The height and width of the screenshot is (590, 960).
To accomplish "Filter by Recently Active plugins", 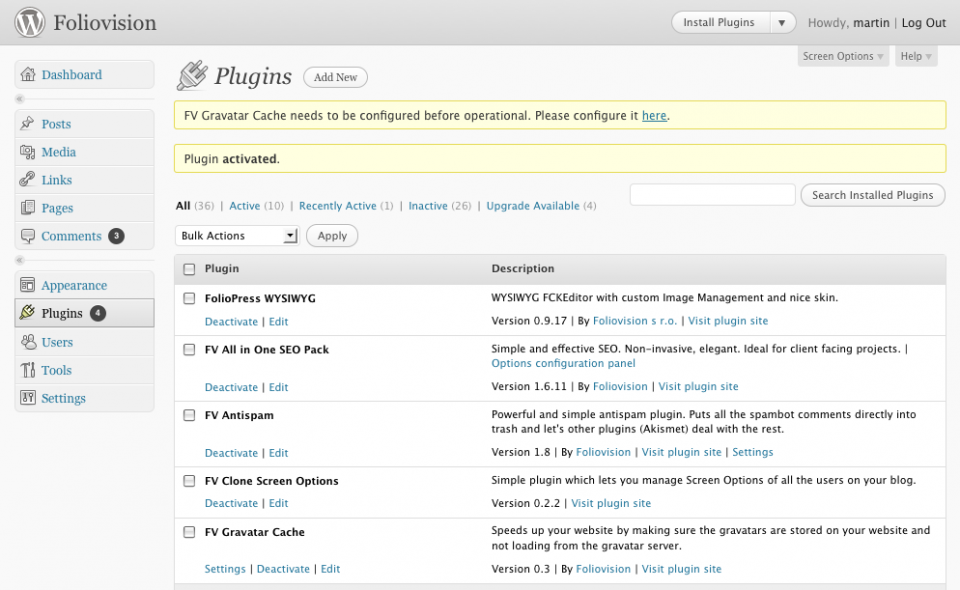I will click(x=337, y=206).
